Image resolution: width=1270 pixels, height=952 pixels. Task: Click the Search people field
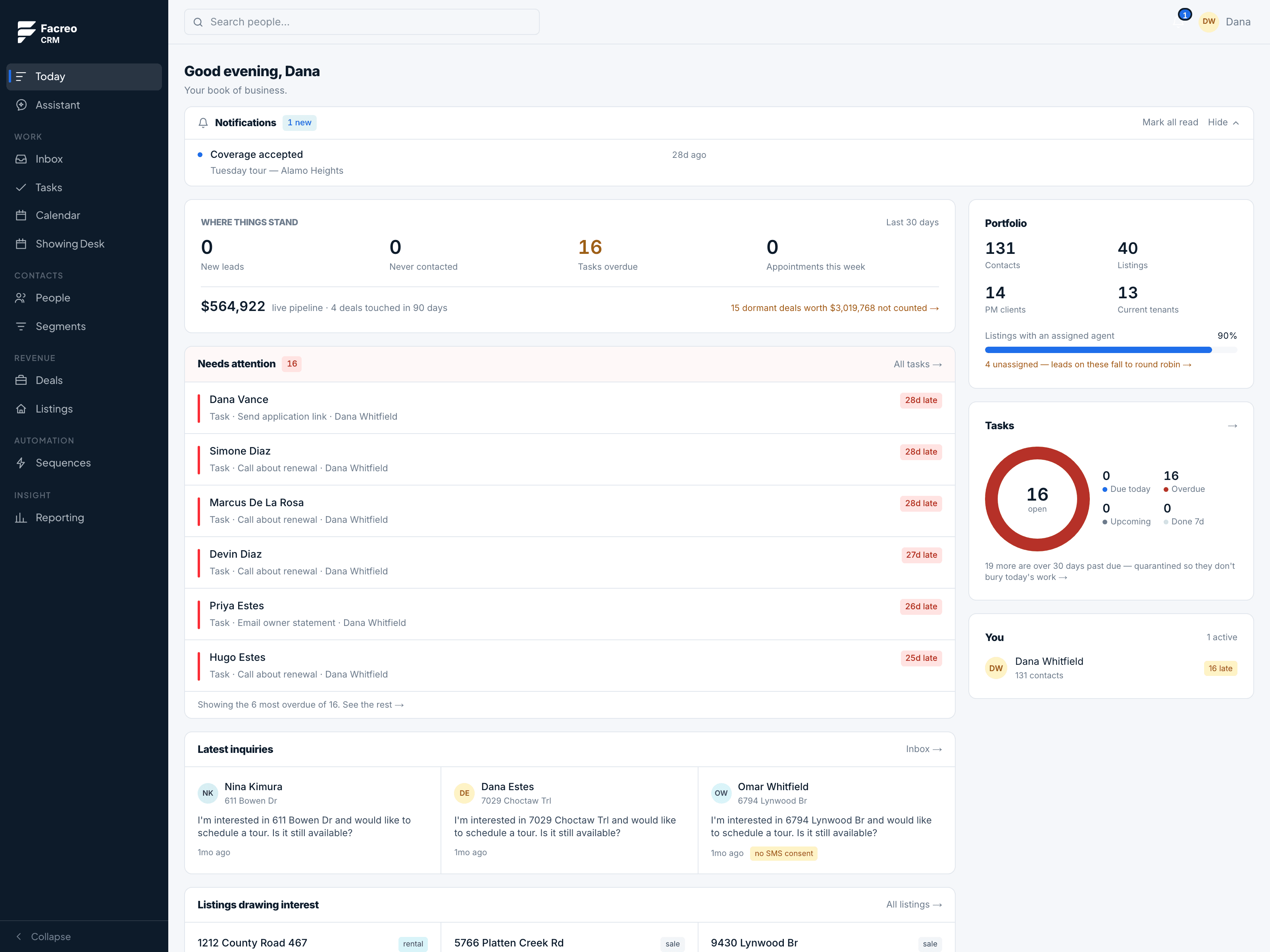coord(362,22)
